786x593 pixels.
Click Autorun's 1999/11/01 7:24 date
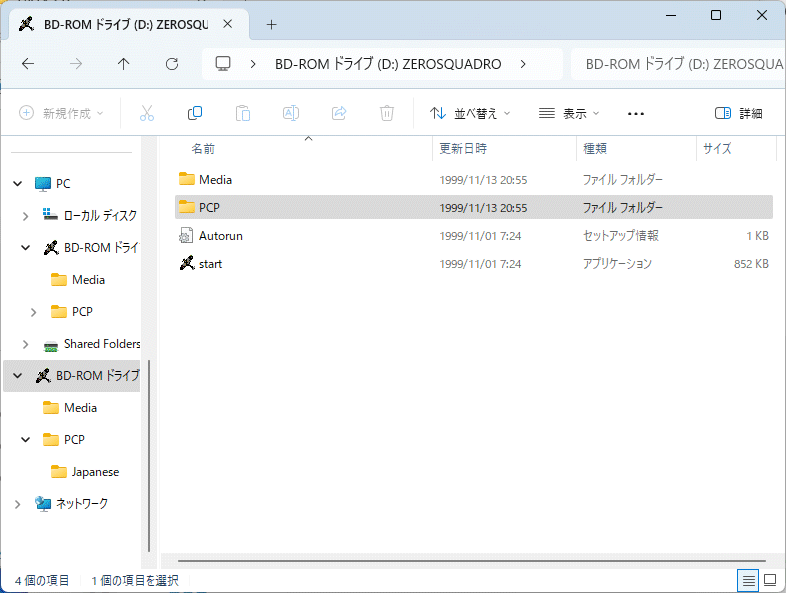480,236
